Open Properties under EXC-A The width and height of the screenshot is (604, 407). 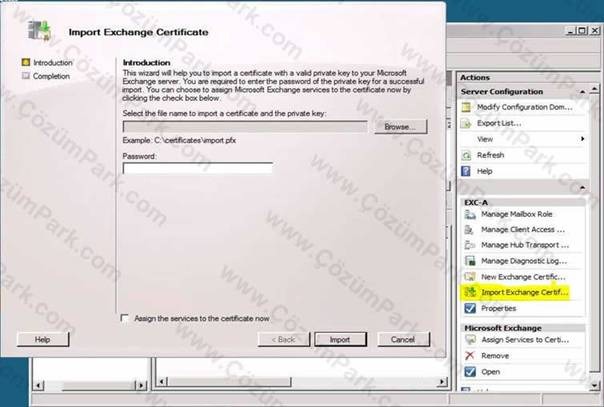coord(498,308)
